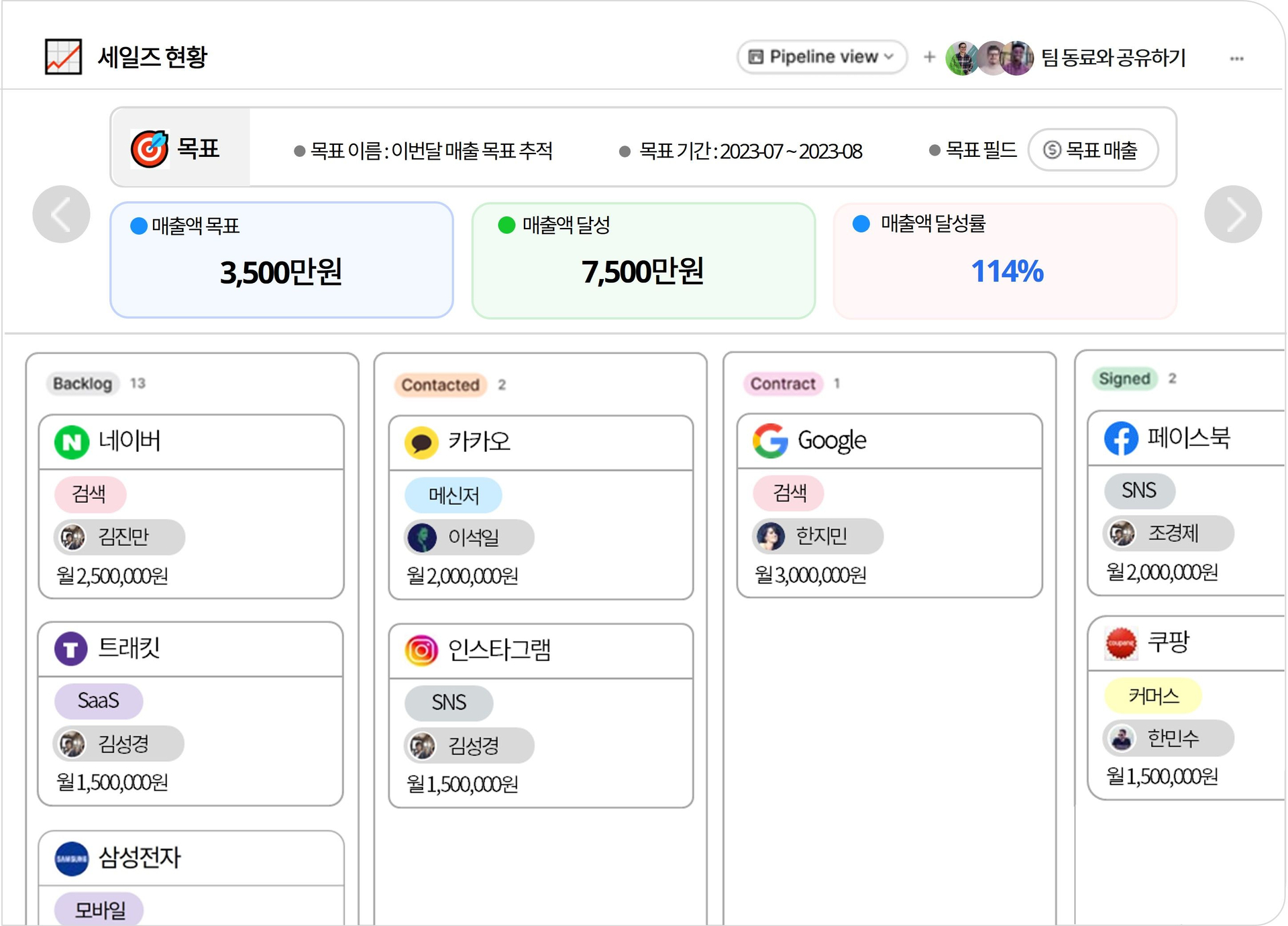
Task: Select the 매출액 달성 card
Action: pyautogui.click(x=643, y=260)
